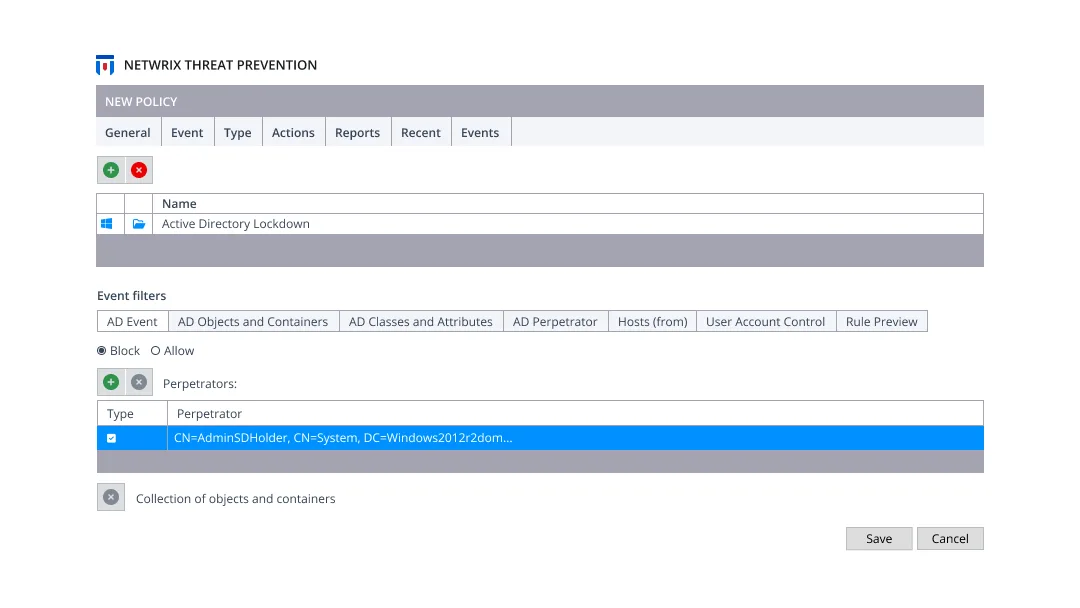The width and height of the screenshot is (1080, 608).
Task: Switch to AD Perpetrator filter tab
Action: point(555,322)
